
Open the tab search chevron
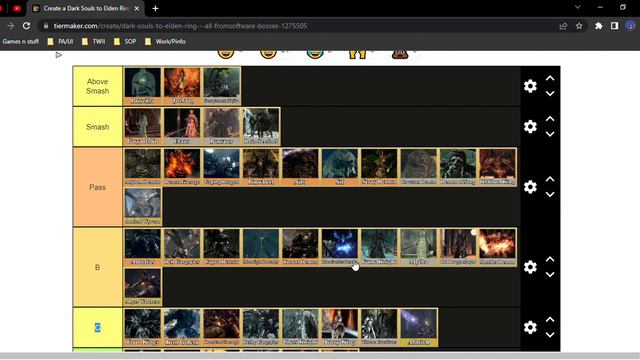(577, 7)
